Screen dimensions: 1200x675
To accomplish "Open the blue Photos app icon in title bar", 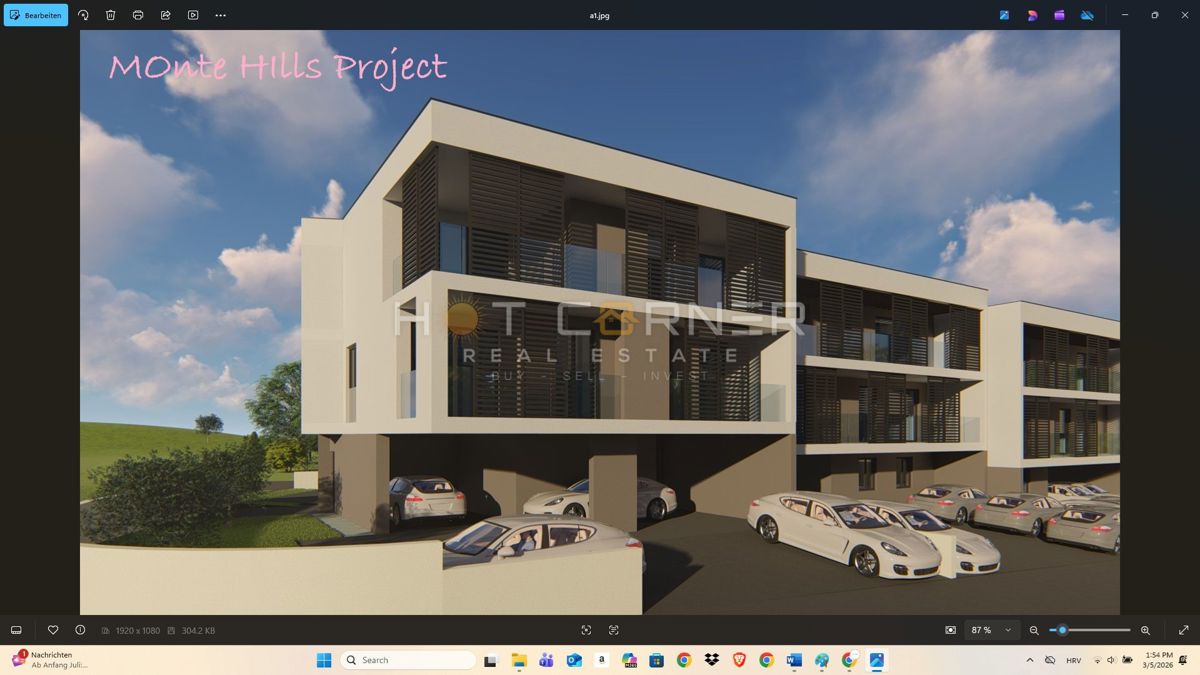I will pos(1005,15).
